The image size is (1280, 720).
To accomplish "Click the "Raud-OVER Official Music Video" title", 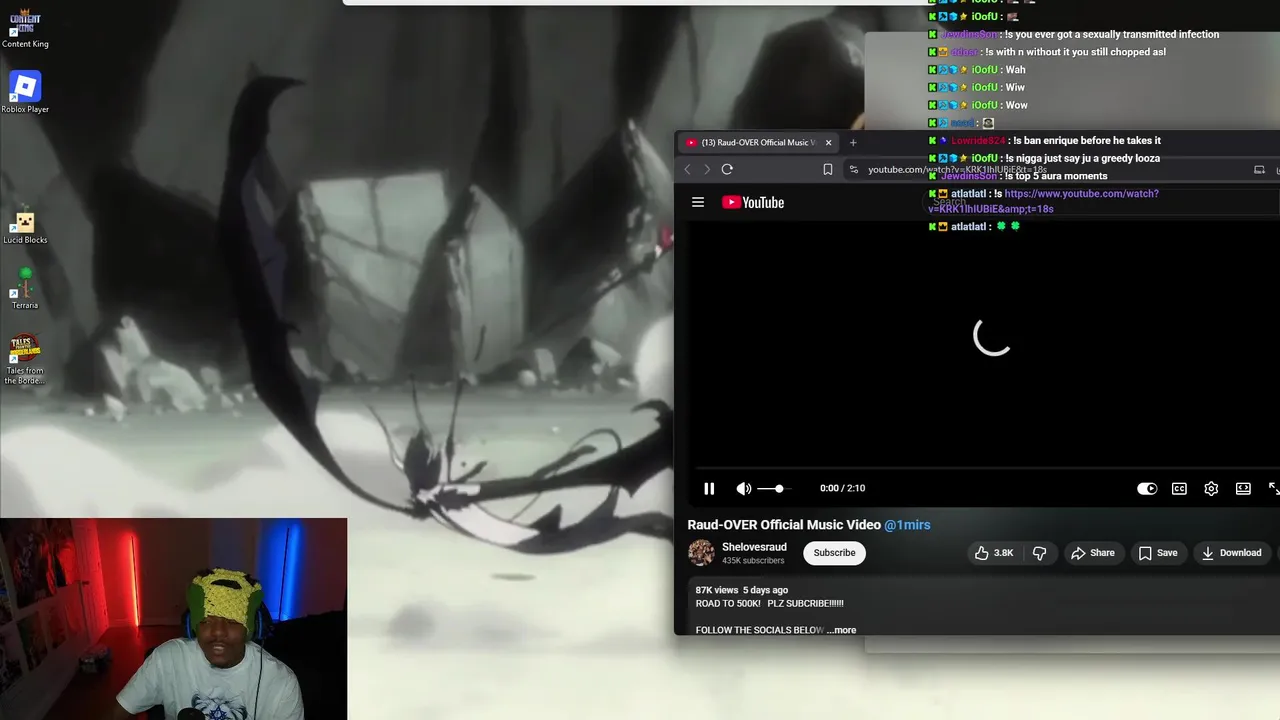I will (x=784, y=525).
